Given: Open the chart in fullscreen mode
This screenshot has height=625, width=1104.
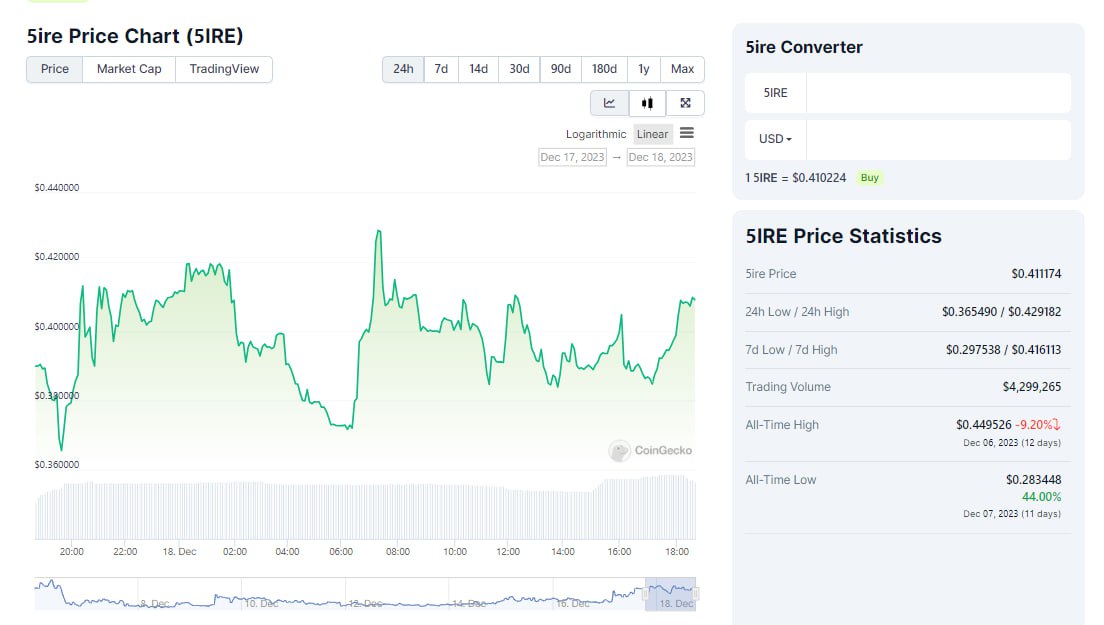Looking at the screenshot, I should coord(685,103).
